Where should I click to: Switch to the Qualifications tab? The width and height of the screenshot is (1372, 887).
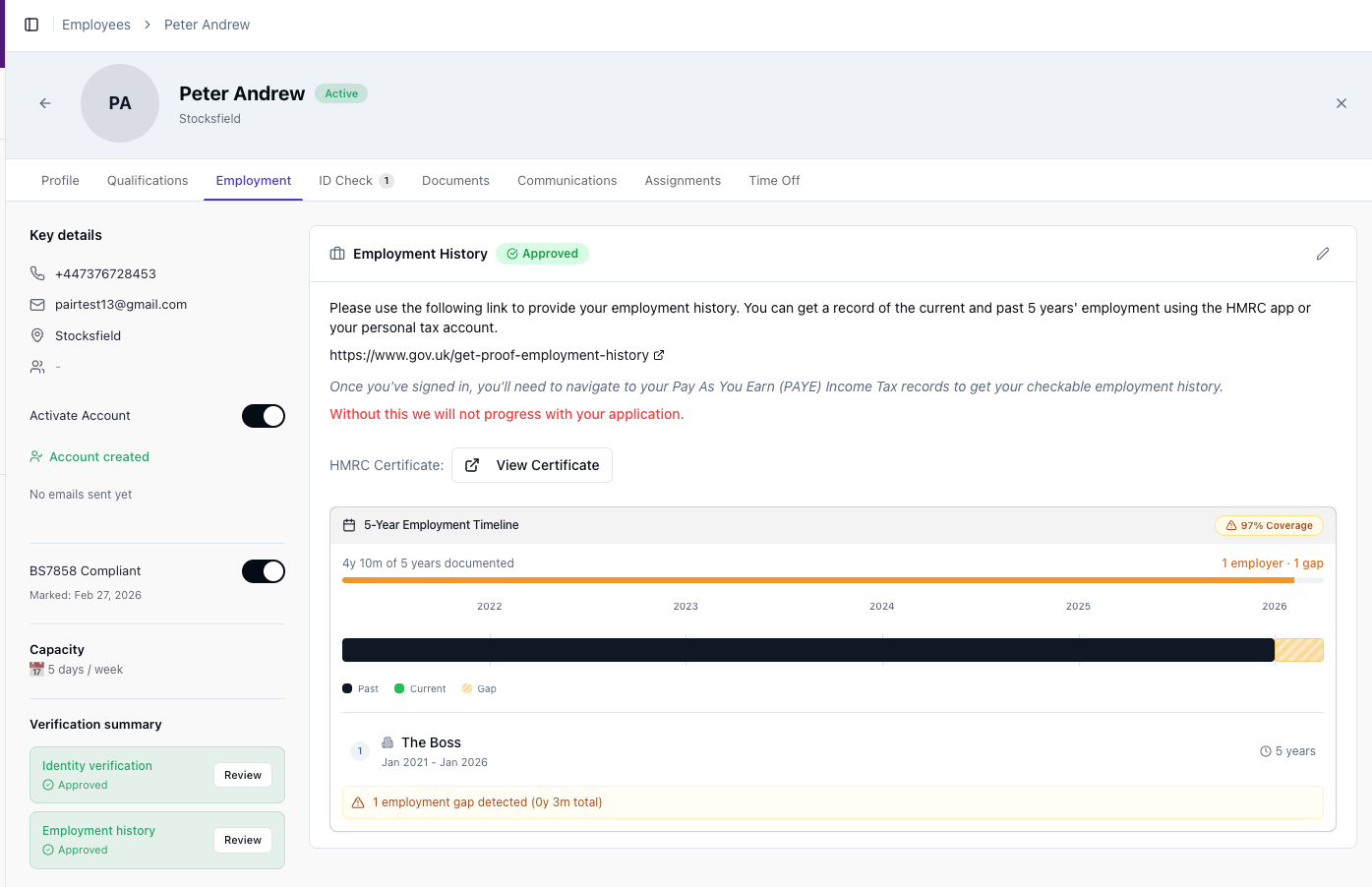pos(148,181)
